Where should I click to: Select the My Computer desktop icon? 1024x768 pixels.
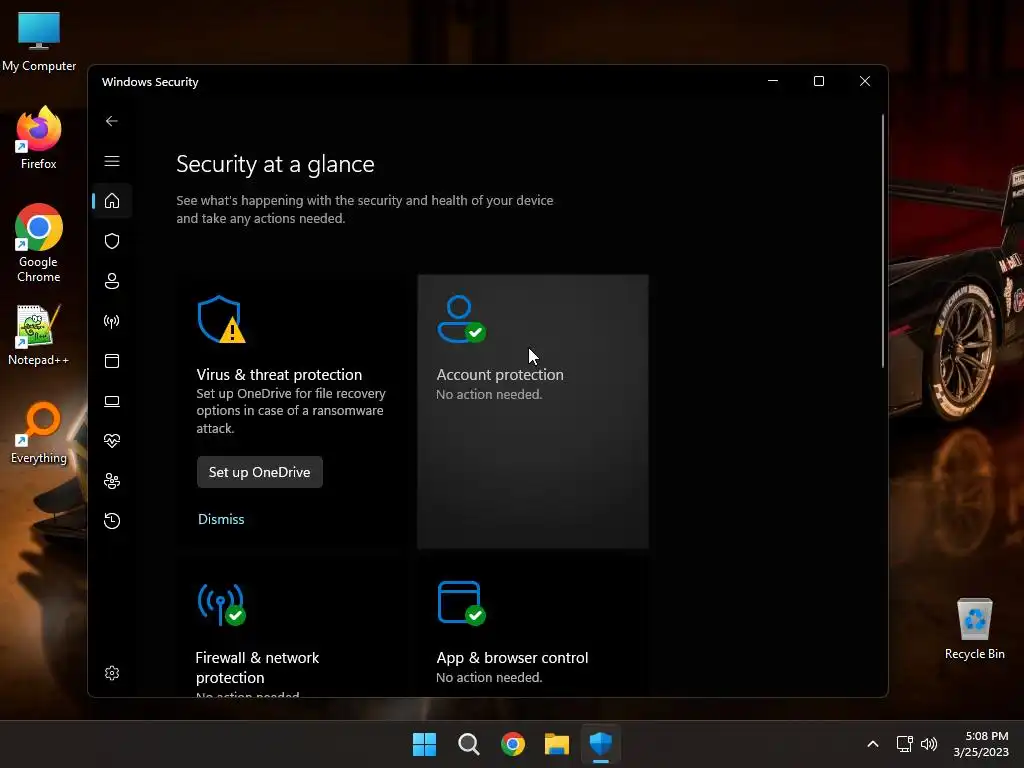[x=39, y=41]
